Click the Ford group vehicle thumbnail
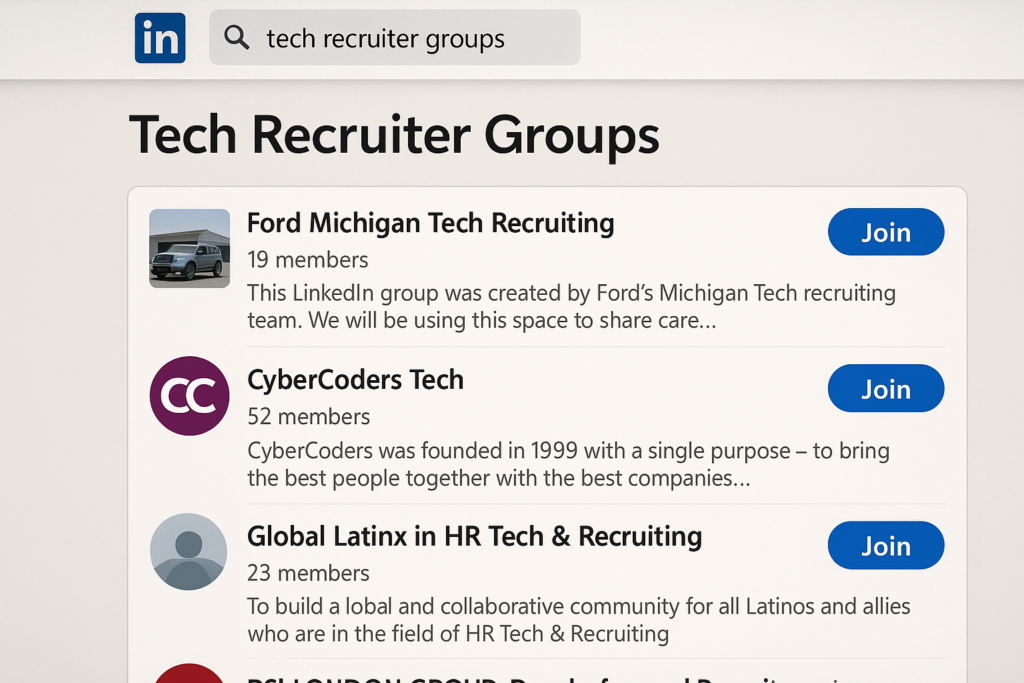This screenshot has width=1024, height=683. pos(189,248)
